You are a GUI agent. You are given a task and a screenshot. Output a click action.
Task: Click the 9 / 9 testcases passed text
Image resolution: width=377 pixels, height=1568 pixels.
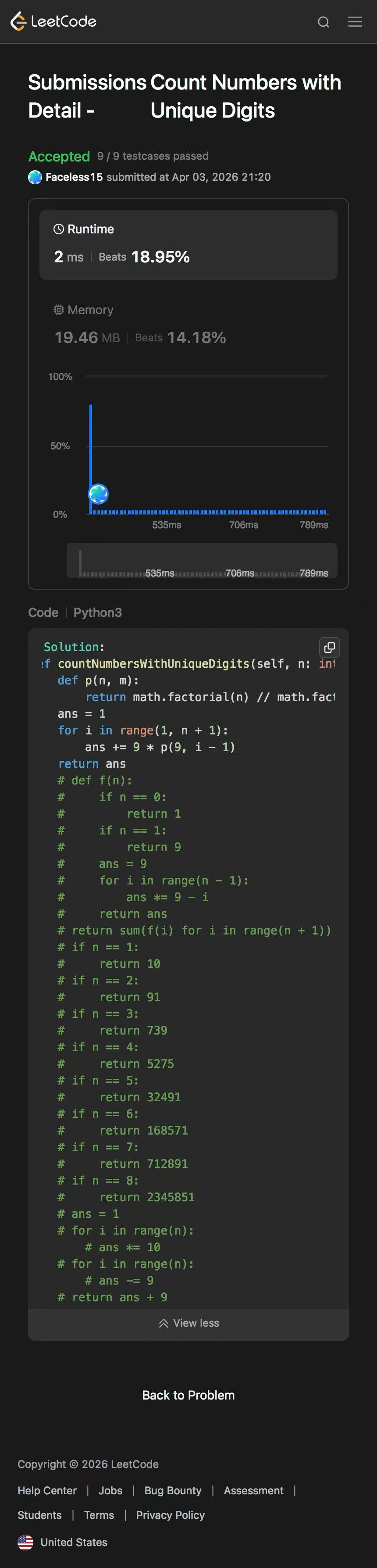(153, 156)
